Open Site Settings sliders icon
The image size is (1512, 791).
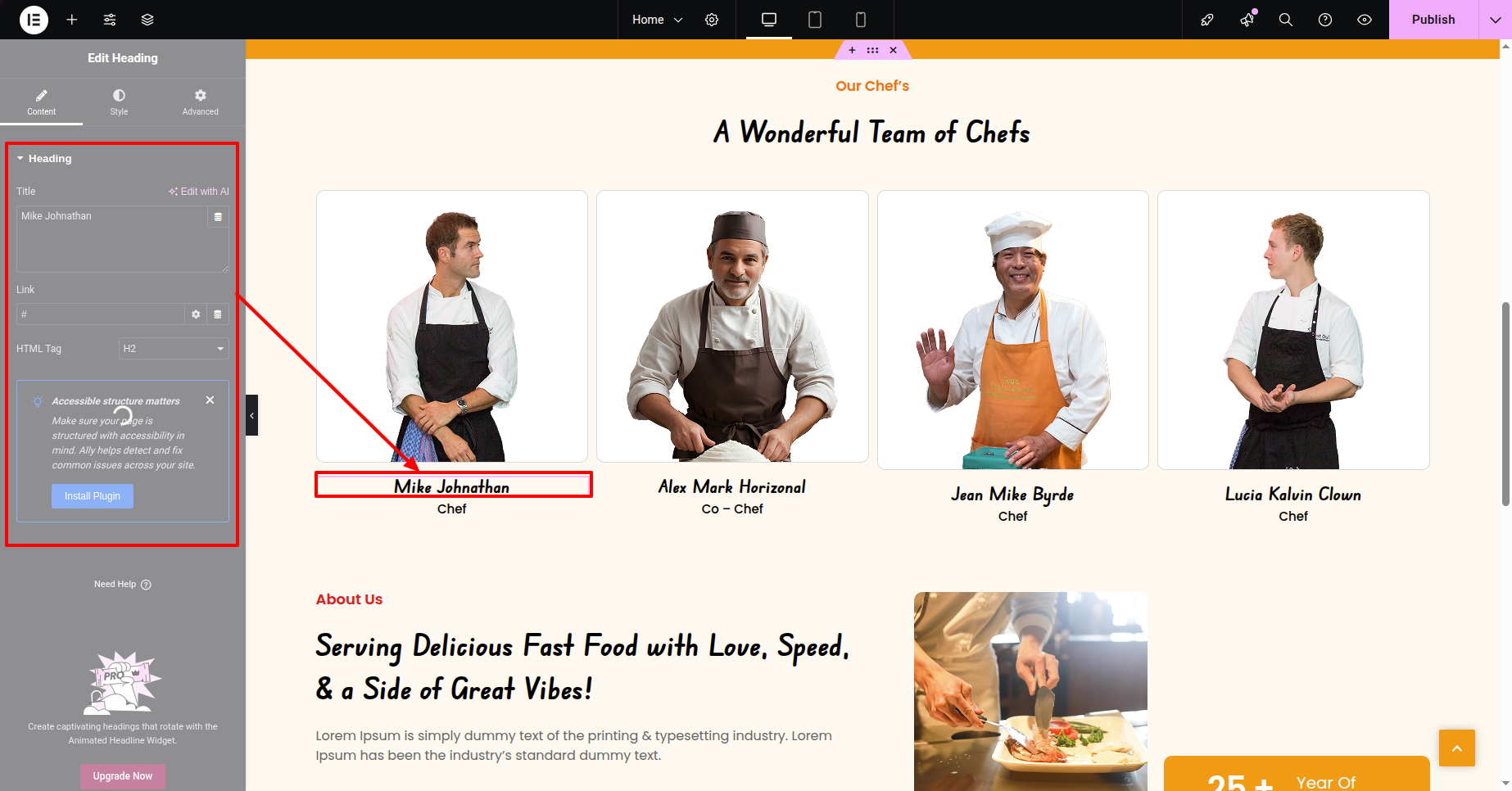110,20
